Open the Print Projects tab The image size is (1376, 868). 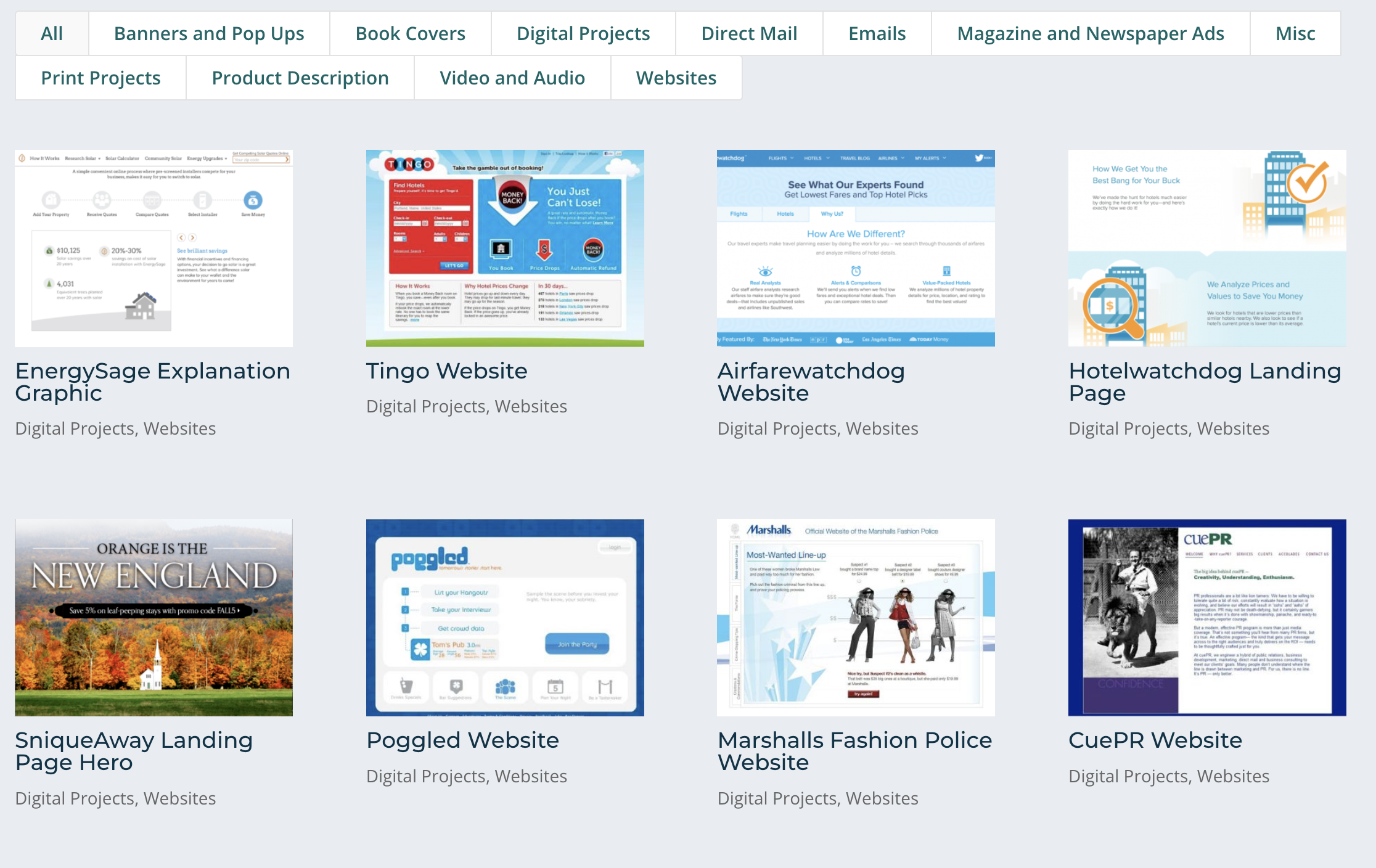click(100, 78)
